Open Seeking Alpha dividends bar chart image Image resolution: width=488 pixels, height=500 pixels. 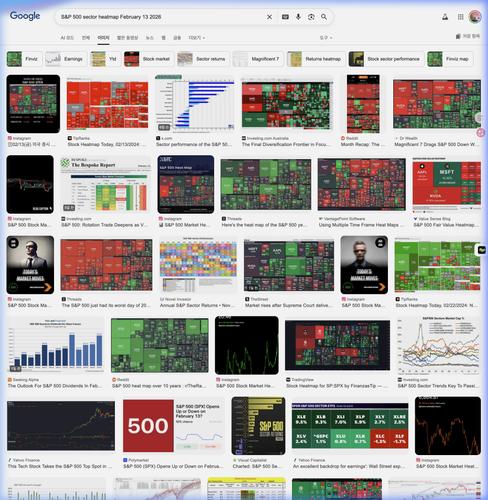click(x=56, y=345)
